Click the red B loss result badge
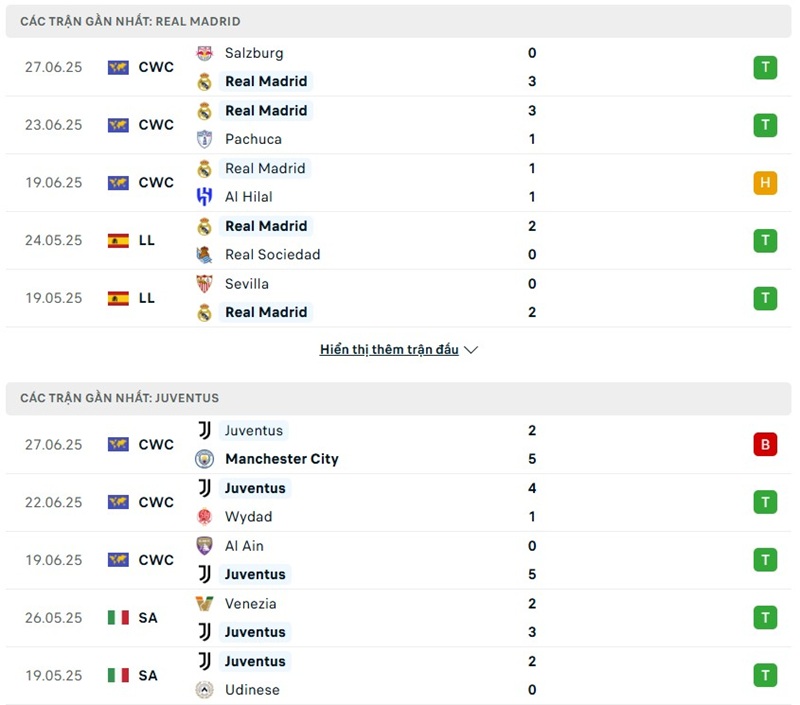The height and width of the screenshot is (705, 800). (x=765, y=445)
